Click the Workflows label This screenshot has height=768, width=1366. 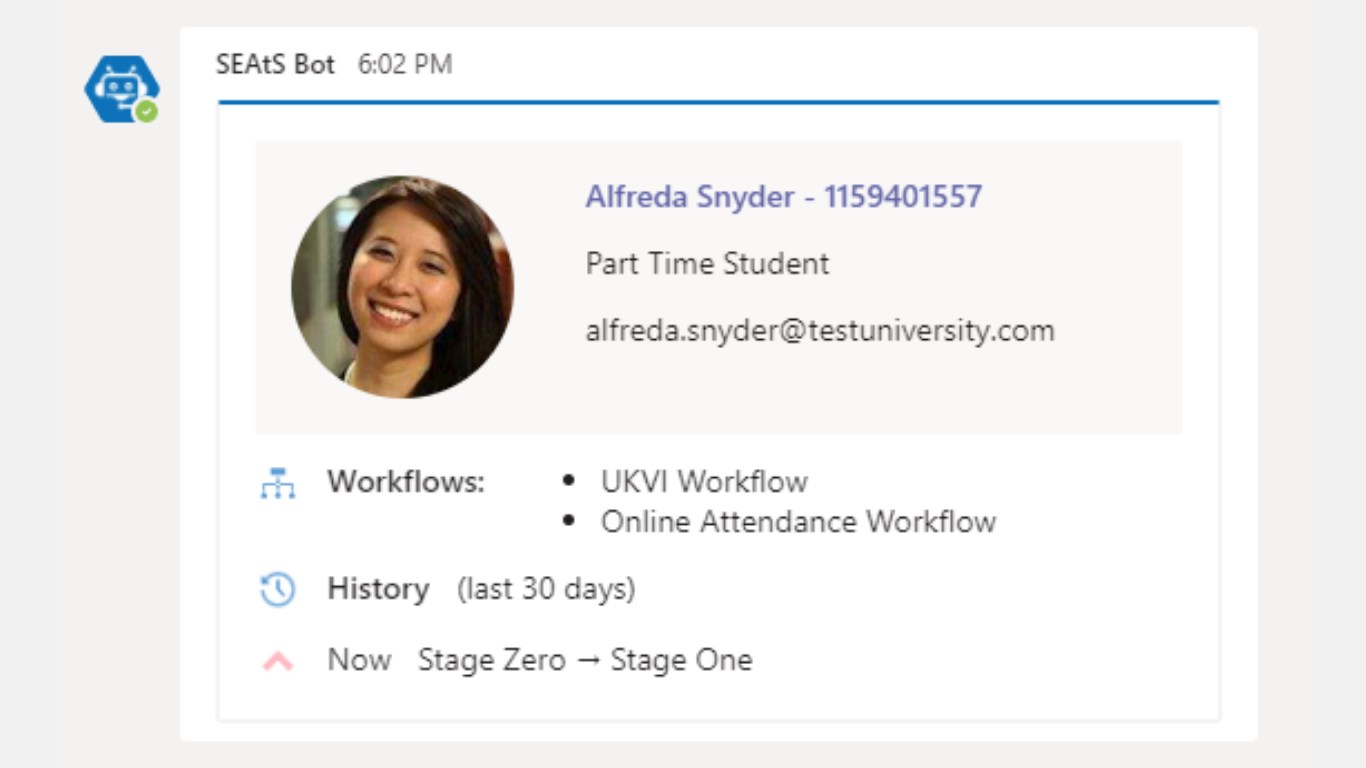pyautogui.click(x=406, y=482)
